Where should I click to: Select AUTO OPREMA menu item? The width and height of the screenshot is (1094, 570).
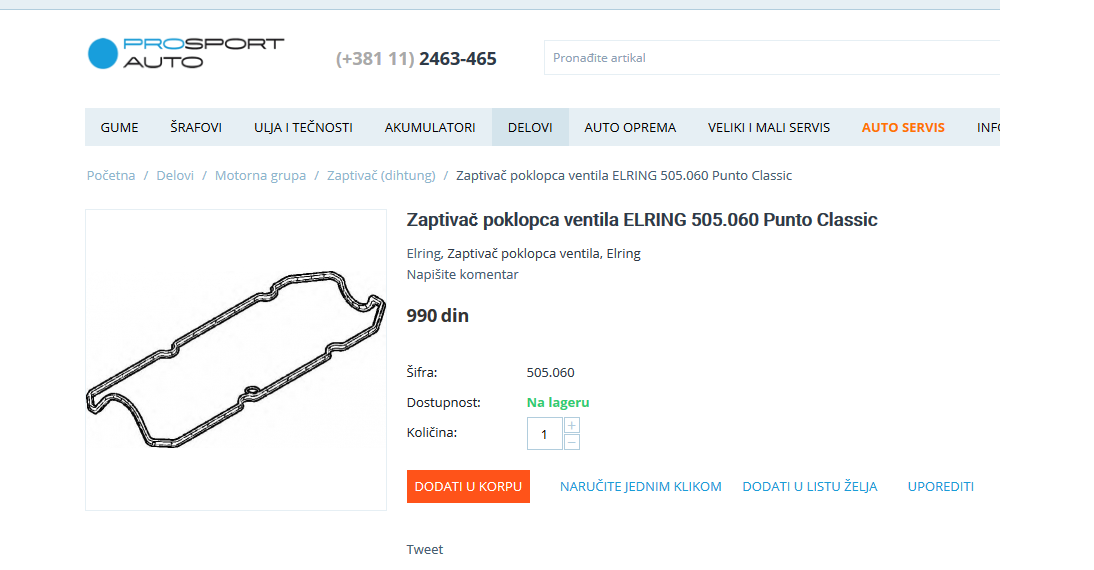click(x=630, y=128)
